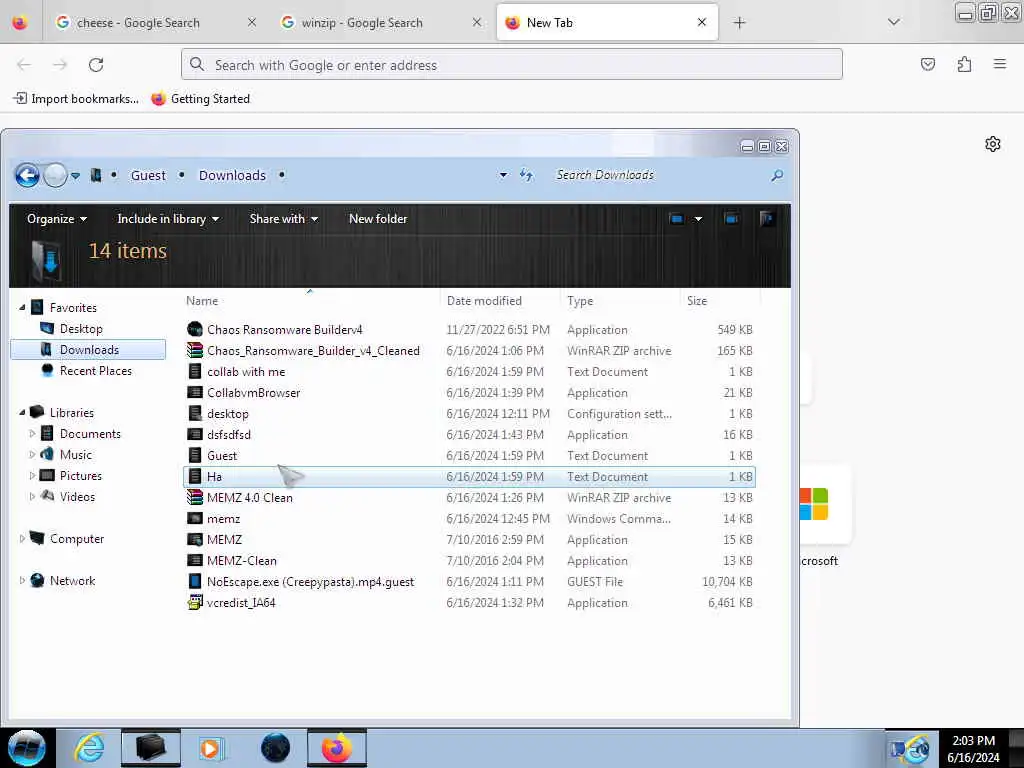Open the recent locations dropdown arrow
Viewport: 1024px width, 768px height.
76,176
